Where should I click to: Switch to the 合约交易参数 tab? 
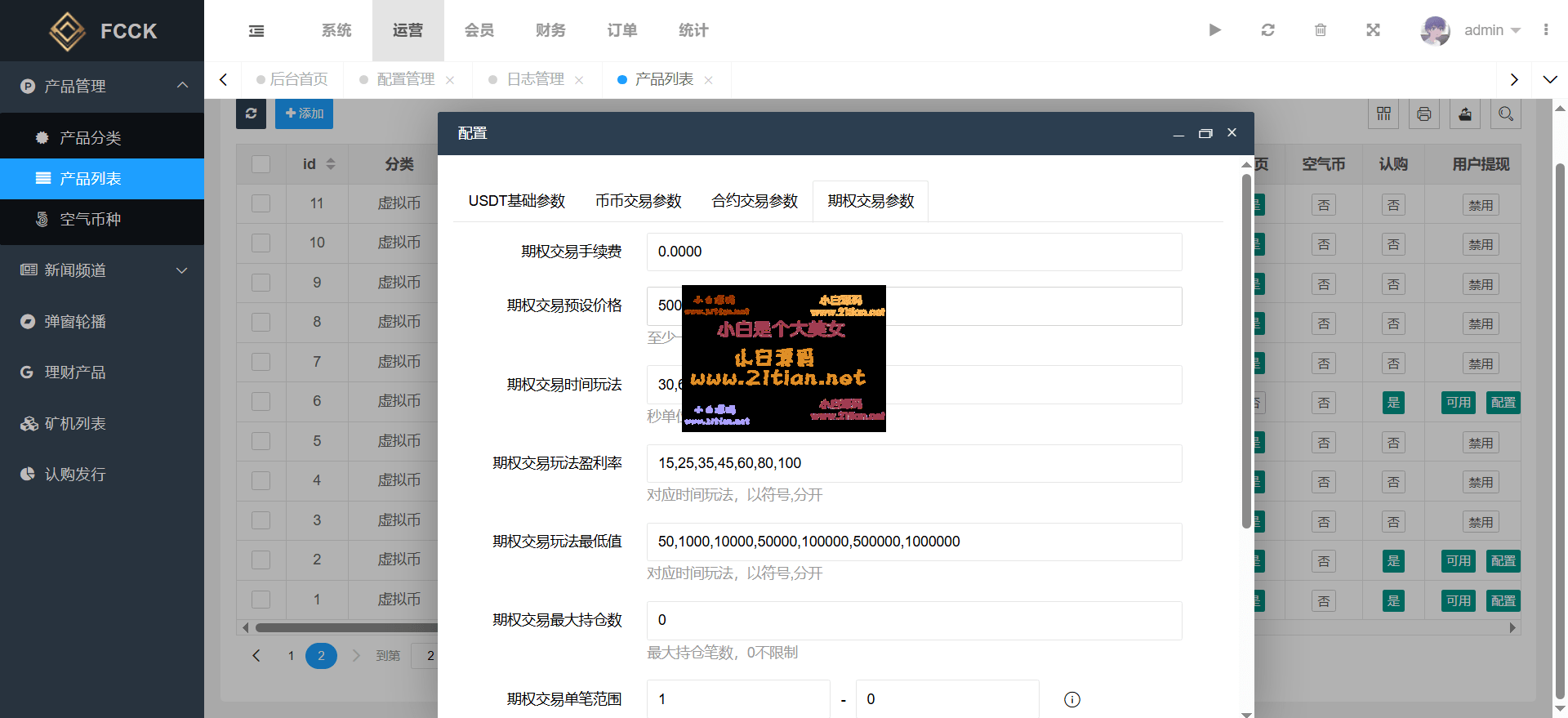(x=755, y=201)
